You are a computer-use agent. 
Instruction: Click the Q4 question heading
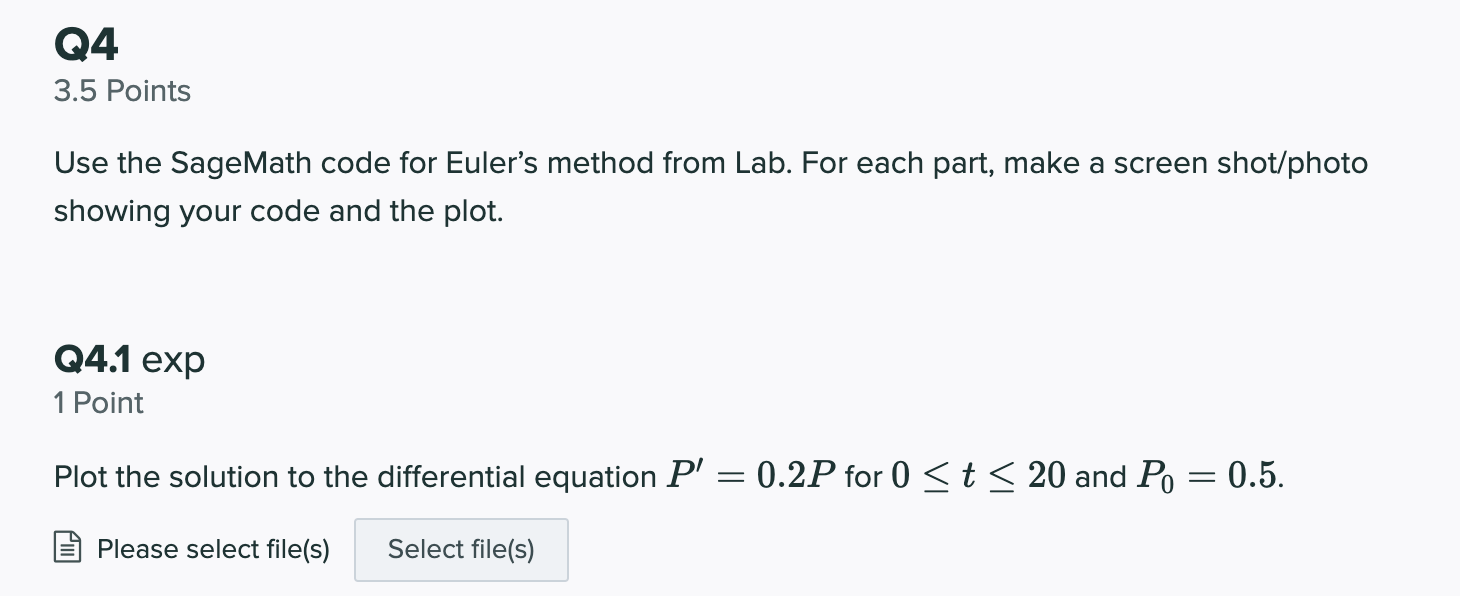pos(87,43)
